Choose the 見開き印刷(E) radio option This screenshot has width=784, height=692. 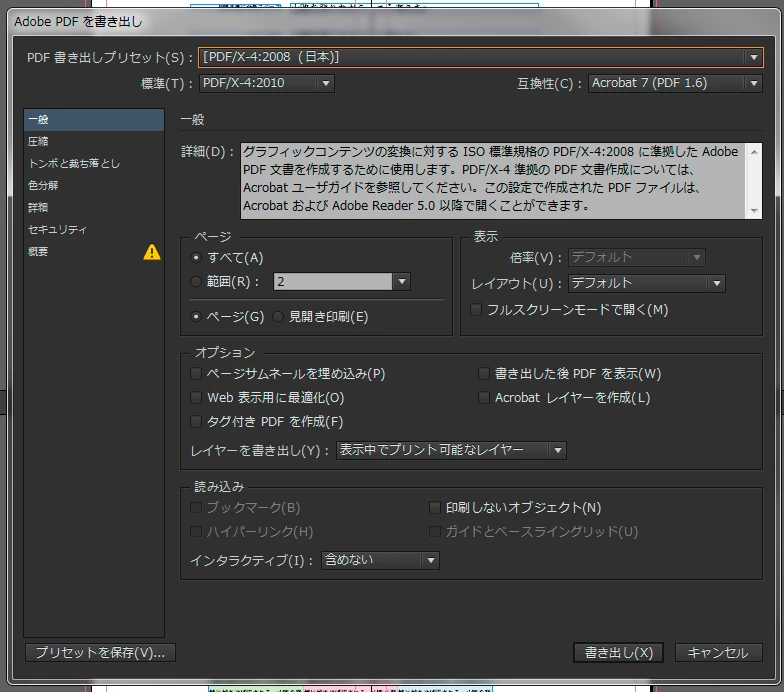click(278, 316)
